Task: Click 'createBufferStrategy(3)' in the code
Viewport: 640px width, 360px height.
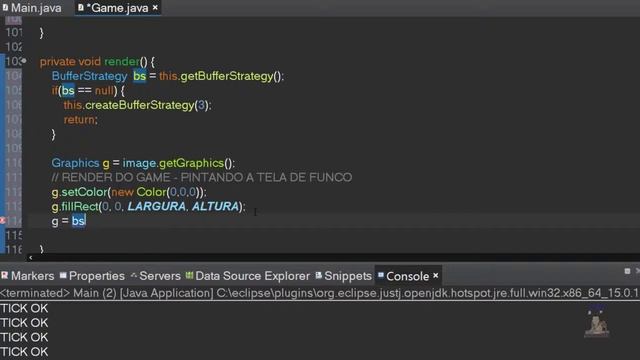Action: [x=147, y=105]
